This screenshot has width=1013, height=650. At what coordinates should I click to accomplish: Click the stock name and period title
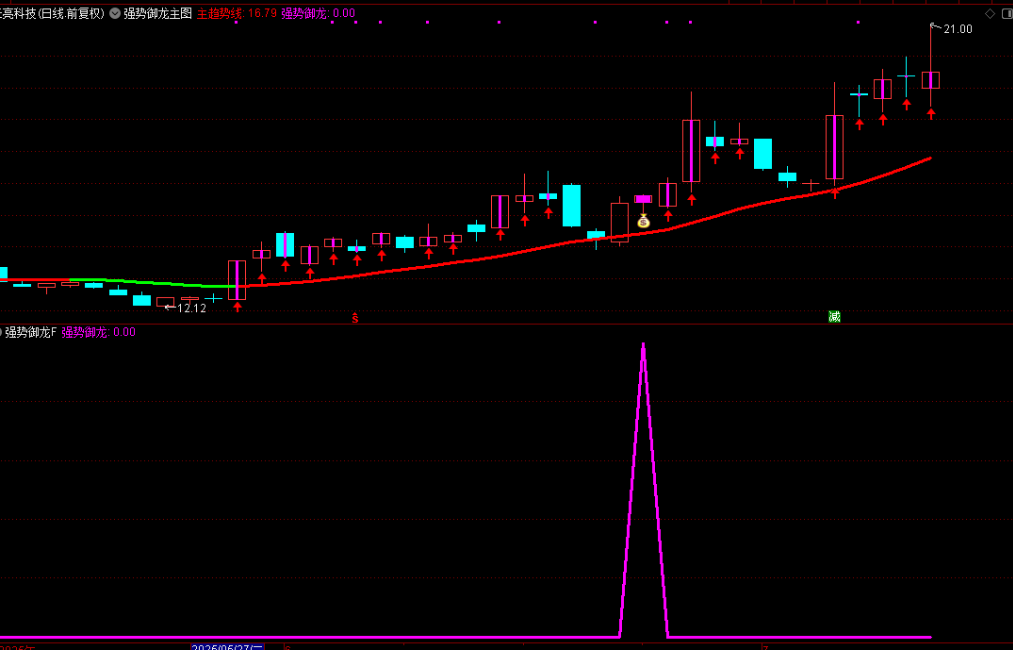click(52, 14)
